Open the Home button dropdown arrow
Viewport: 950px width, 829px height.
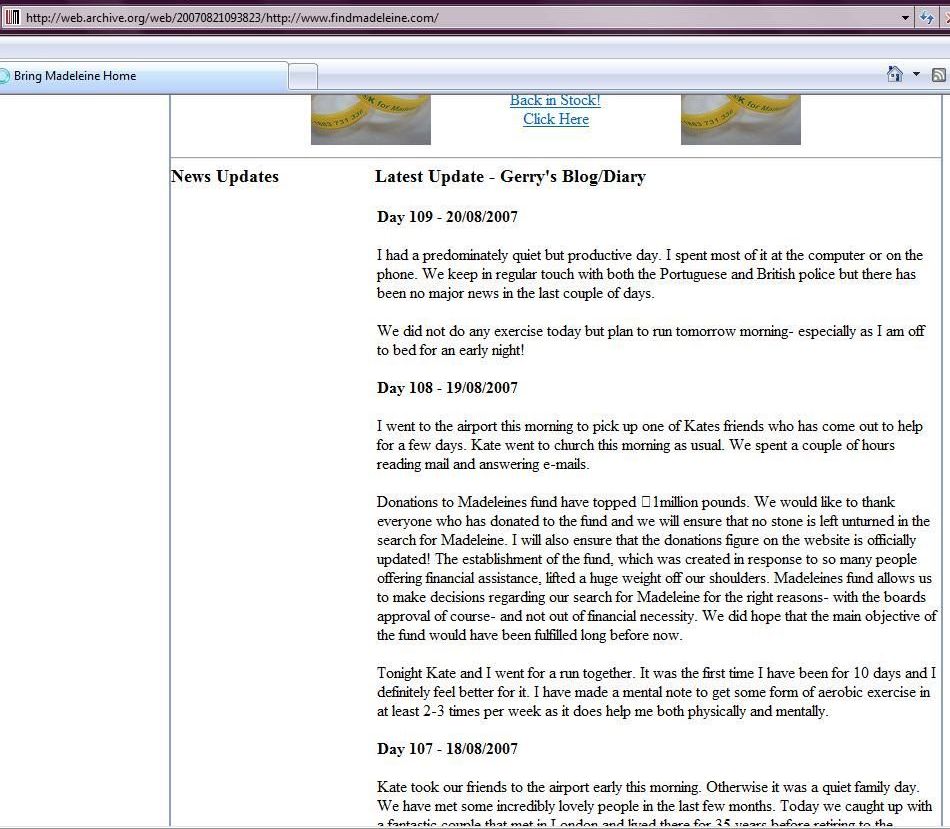click(916, 75)
